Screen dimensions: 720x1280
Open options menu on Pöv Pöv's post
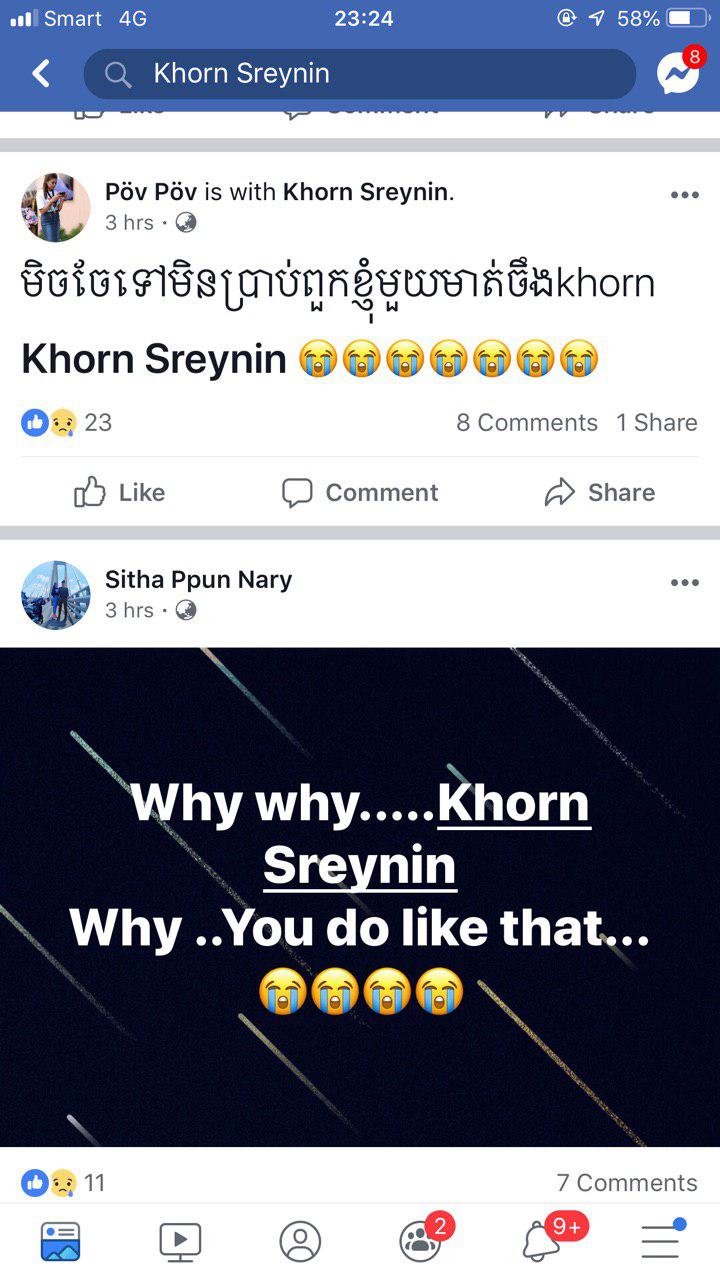(684, 195)
